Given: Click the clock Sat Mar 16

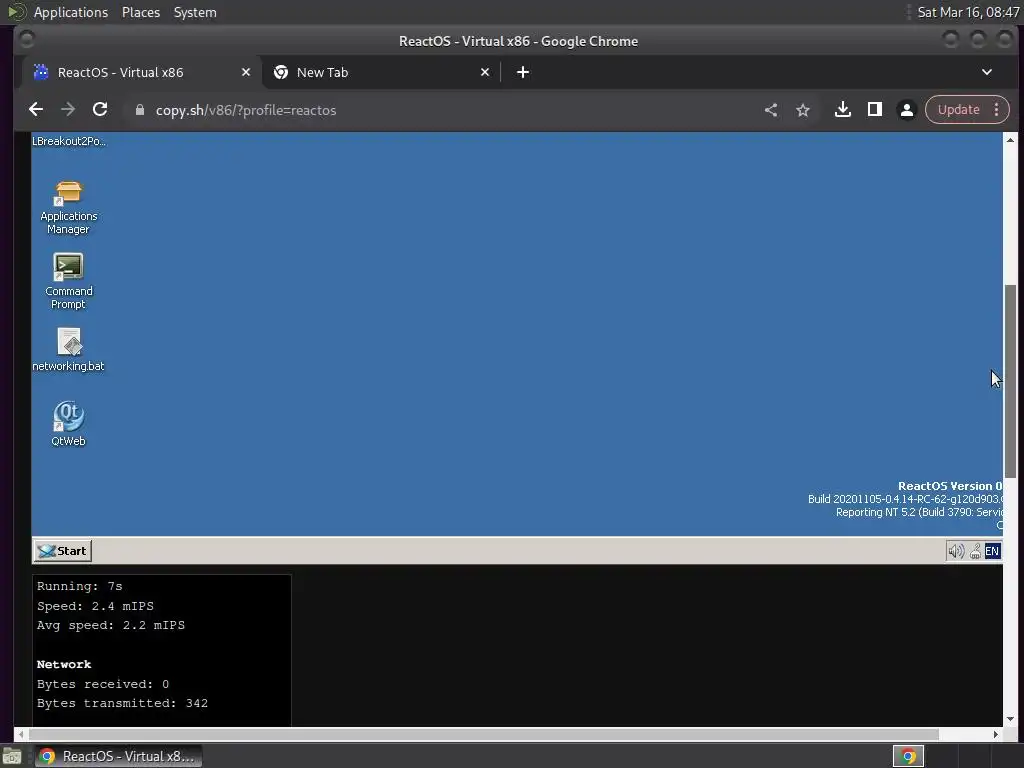Looking at the screenshot, I should click(x=968, y=12).
